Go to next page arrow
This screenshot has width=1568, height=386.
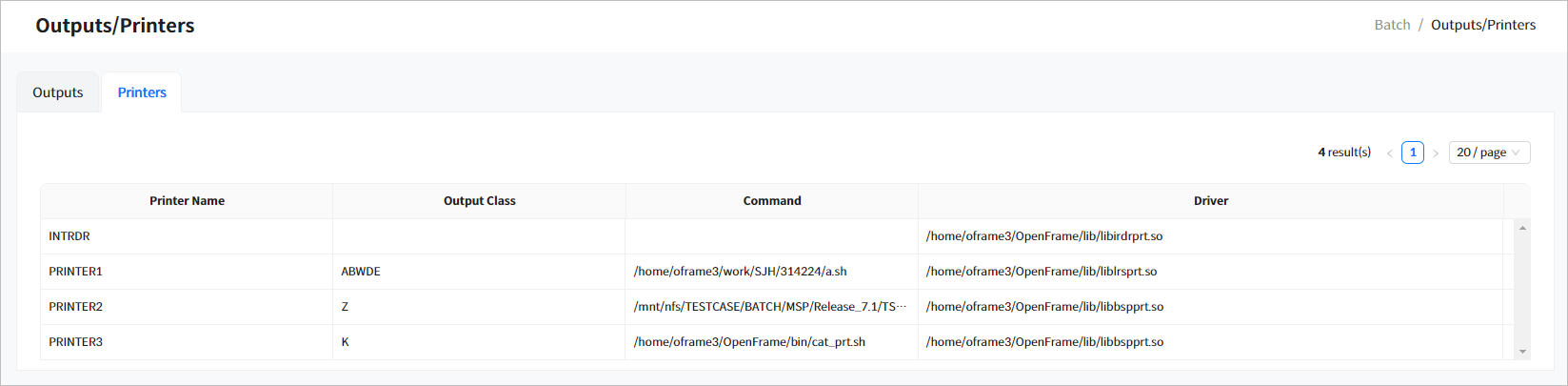(x=1436, y=153)
